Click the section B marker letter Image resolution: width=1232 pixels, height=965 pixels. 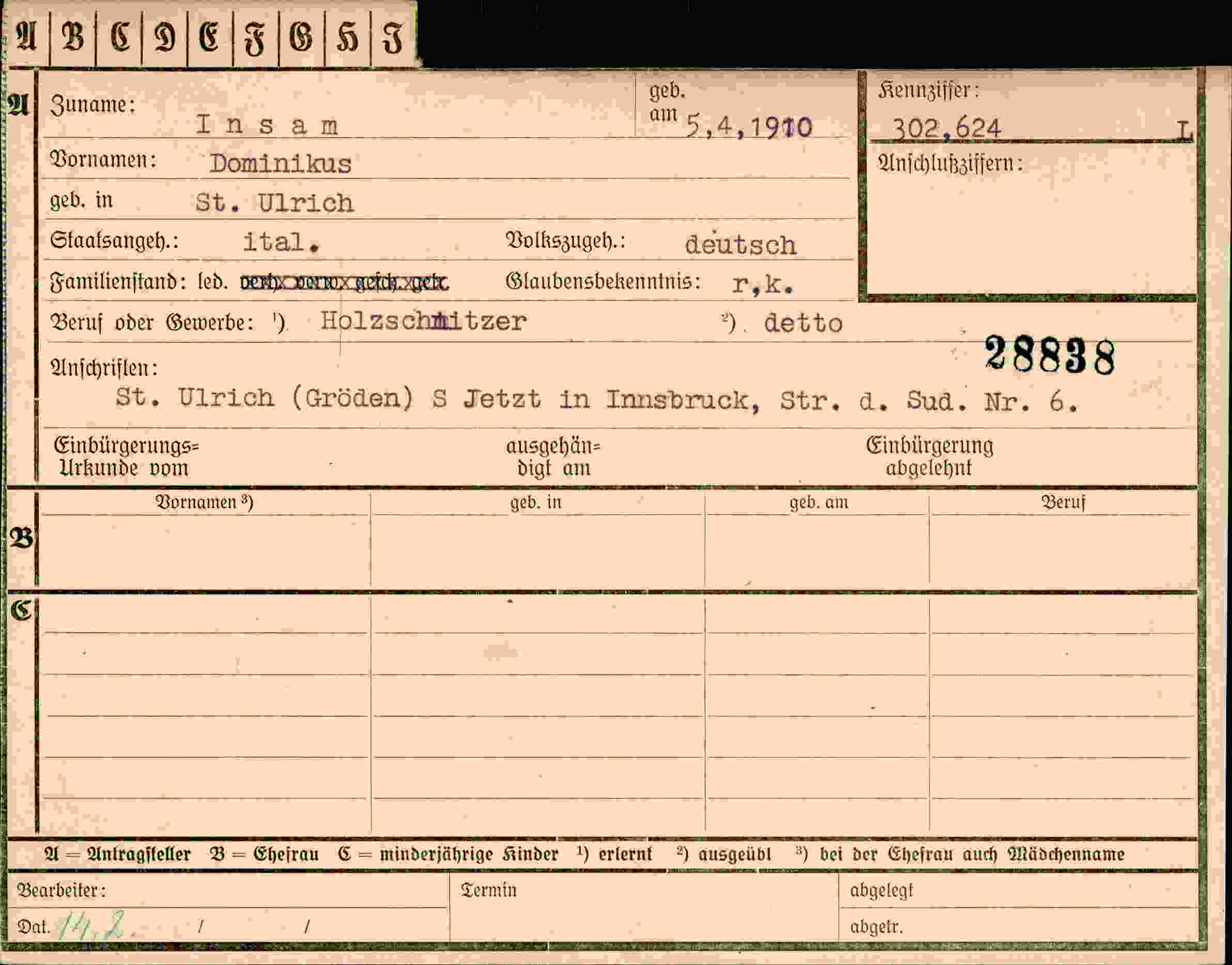pos(21,538)
